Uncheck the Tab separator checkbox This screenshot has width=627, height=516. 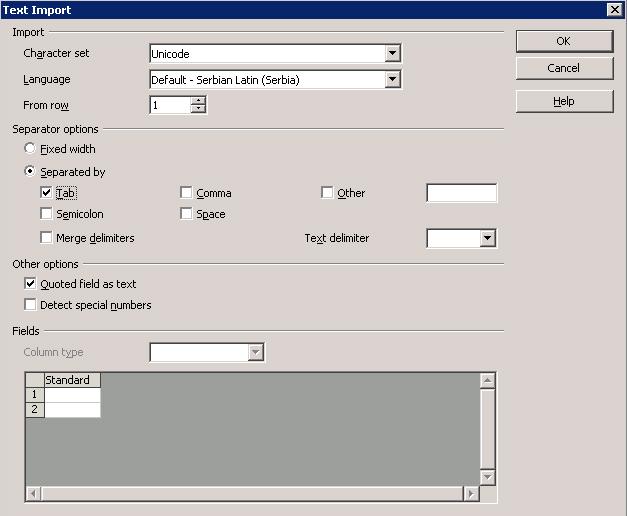(x=47, y=193)
